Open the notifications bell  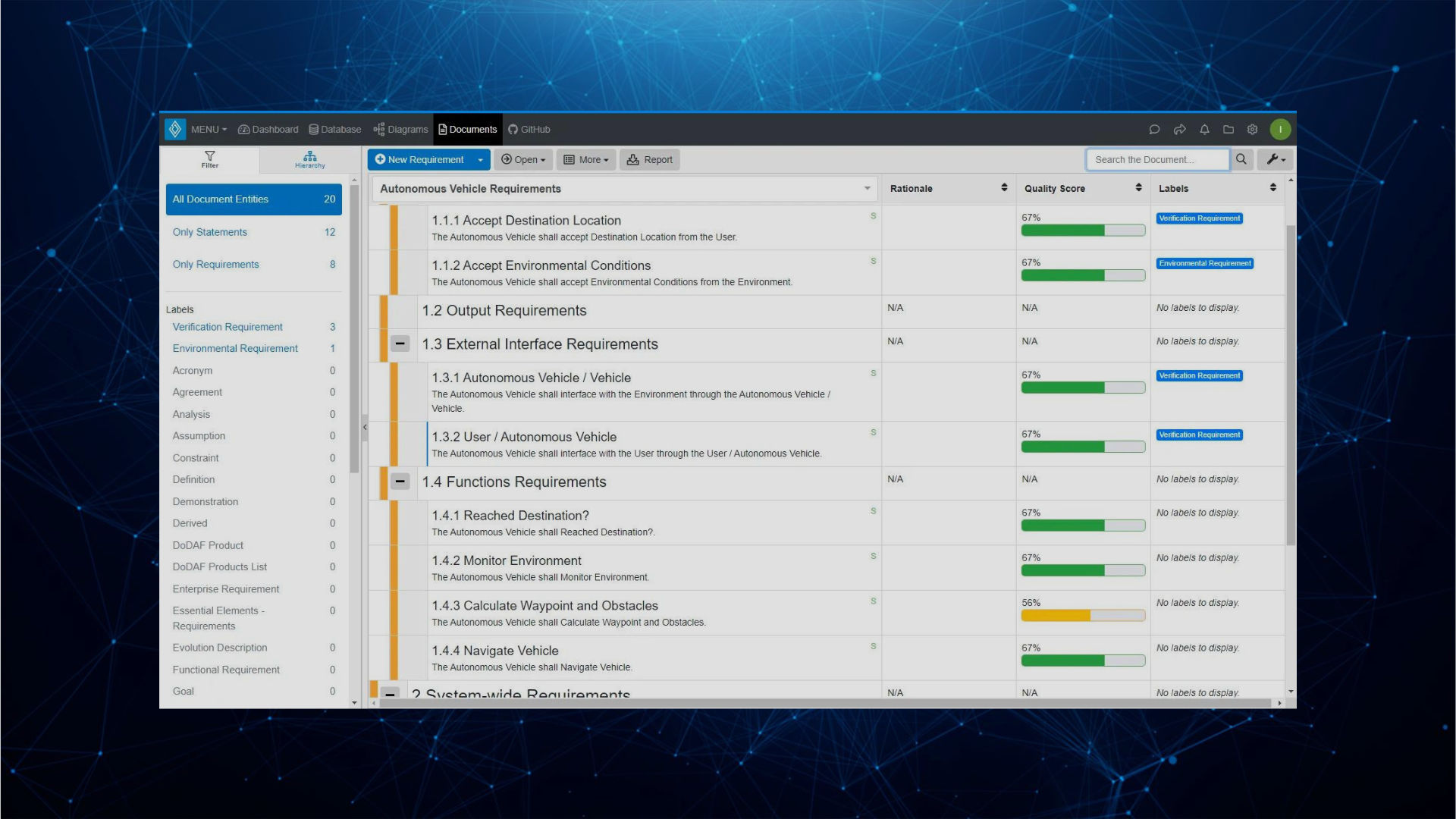pos(1204,129)
